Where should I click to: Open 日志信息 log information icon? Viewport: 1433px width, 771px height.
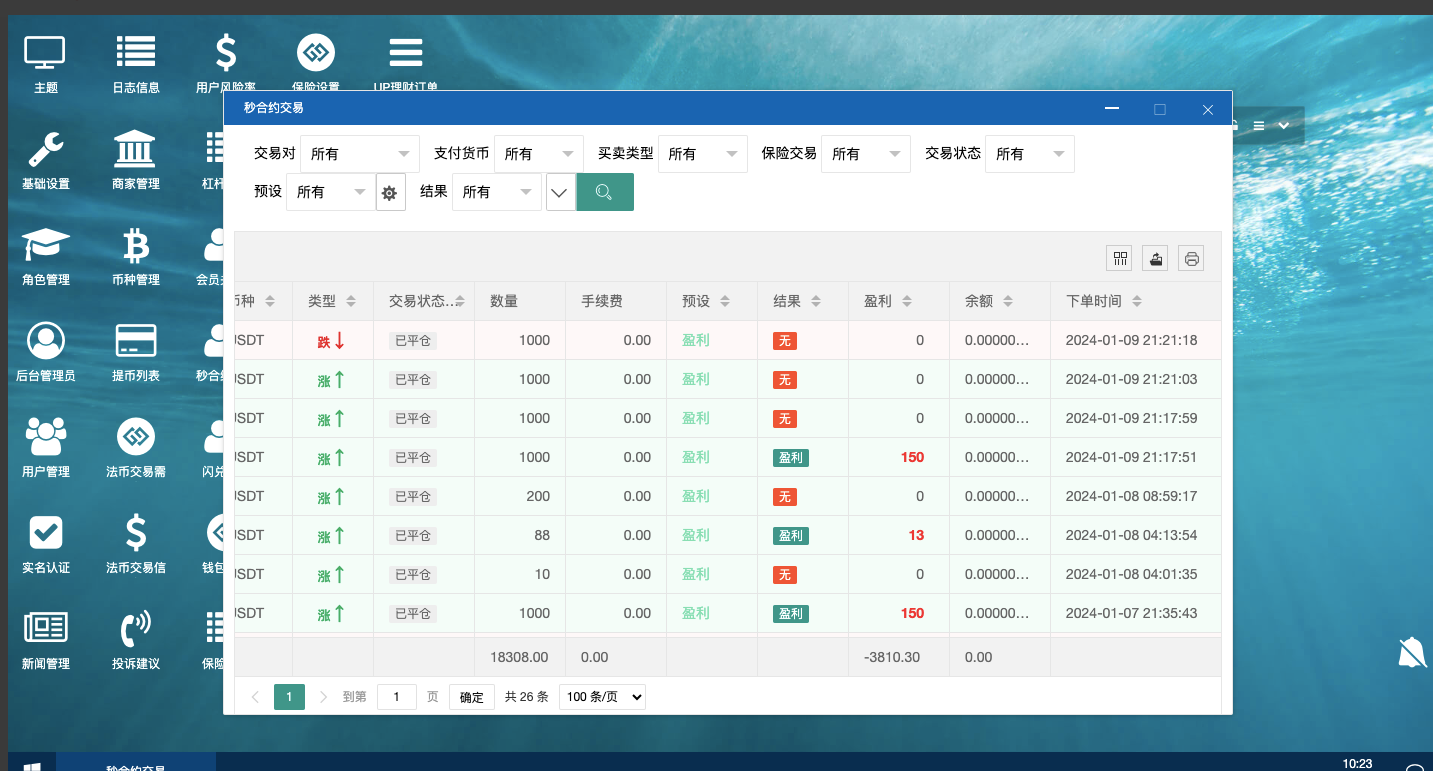click(136, 58)
